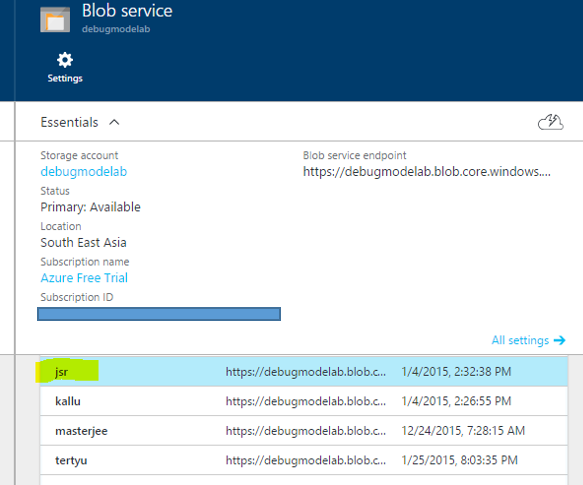Select the kallu container row

[x=304, y=401]
